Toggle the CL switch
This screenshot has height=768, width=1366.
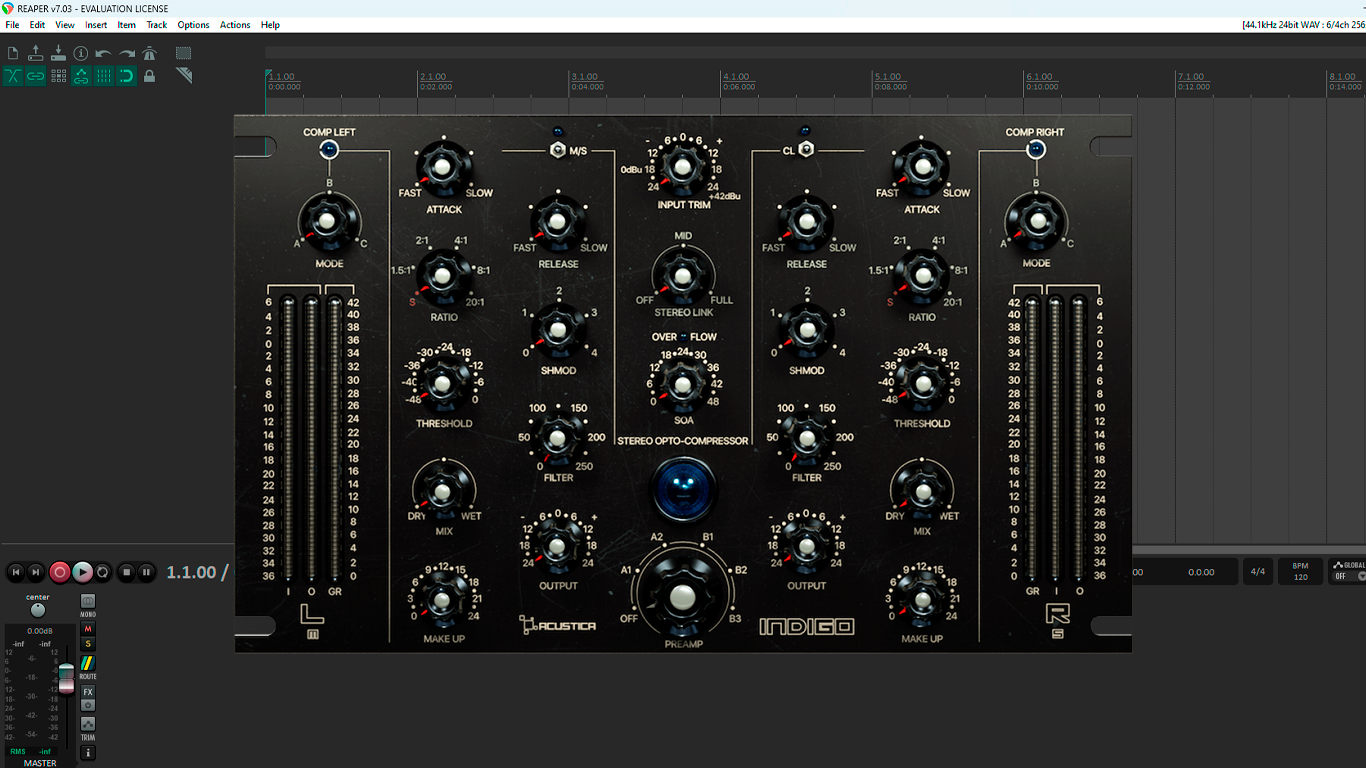coord(807,150)
